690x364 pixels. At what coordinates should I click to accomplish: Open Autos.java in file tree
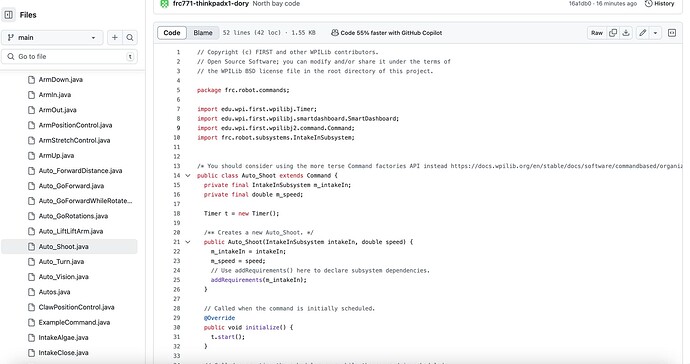(x=54, y=292)
